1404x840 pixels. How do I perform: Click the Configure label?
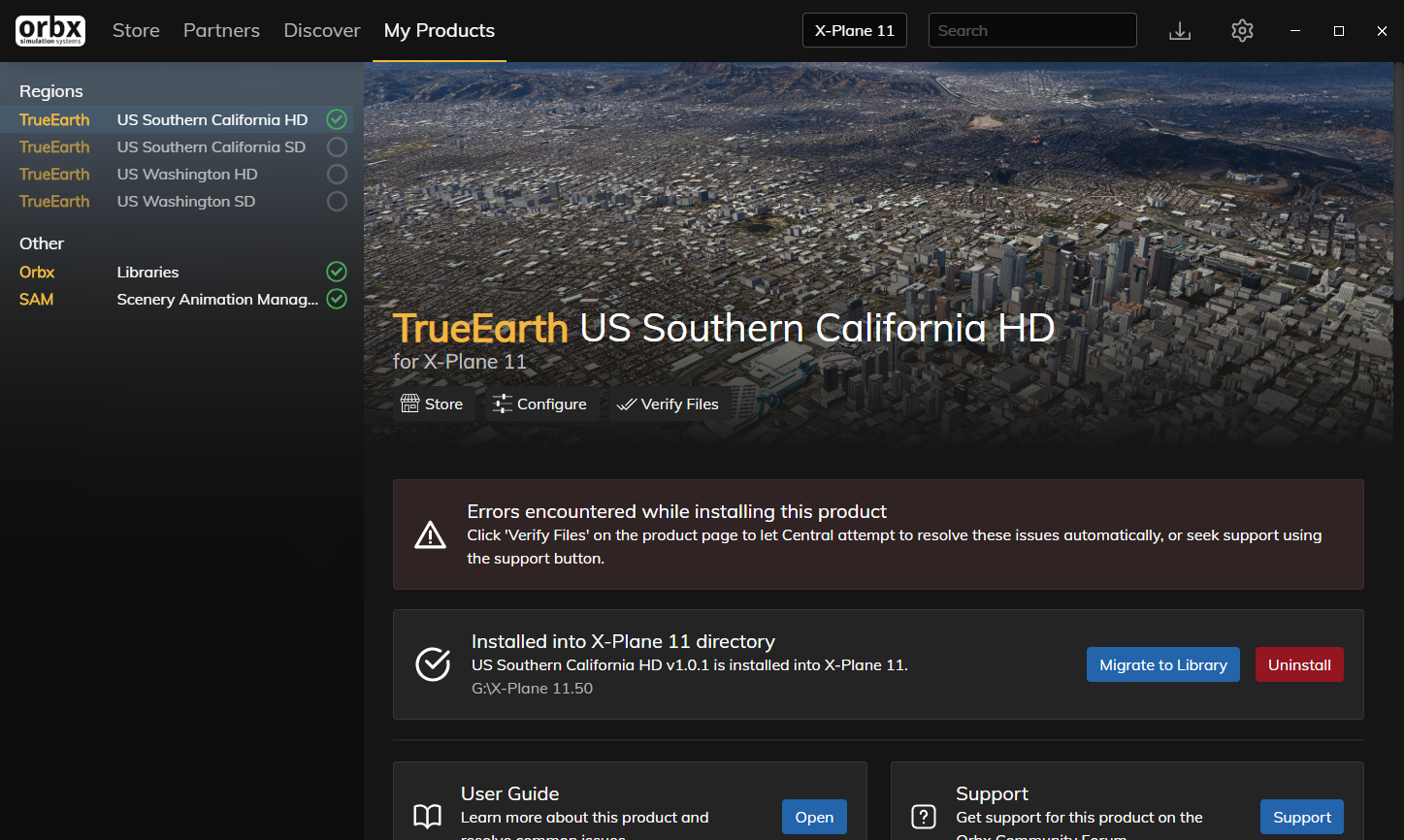click(x=552, y=404)
